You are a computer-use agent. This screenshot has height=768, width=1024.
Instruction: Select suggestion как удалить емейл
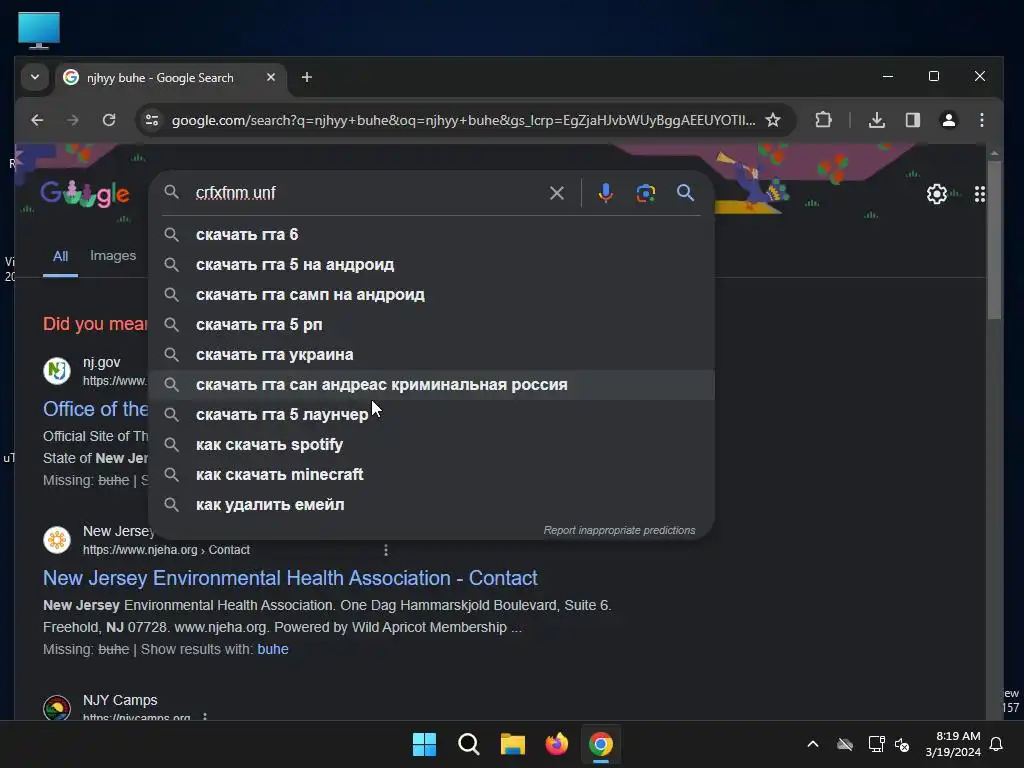[x=432, y=505]
